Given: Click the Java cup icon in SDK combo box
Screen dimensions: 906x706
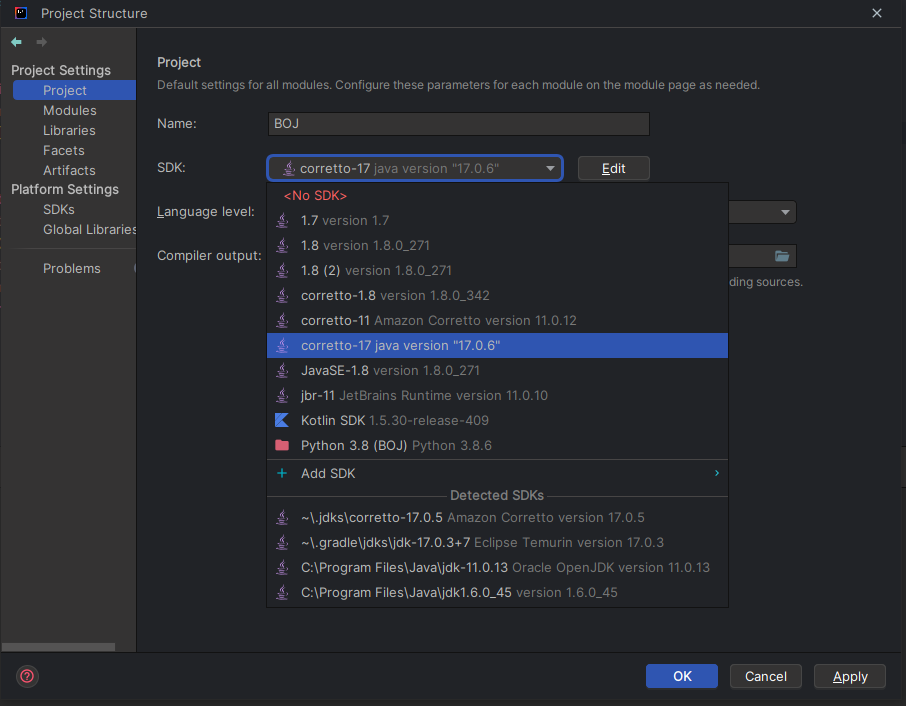Looking at the screenshot, I should [x=288, y=168].
